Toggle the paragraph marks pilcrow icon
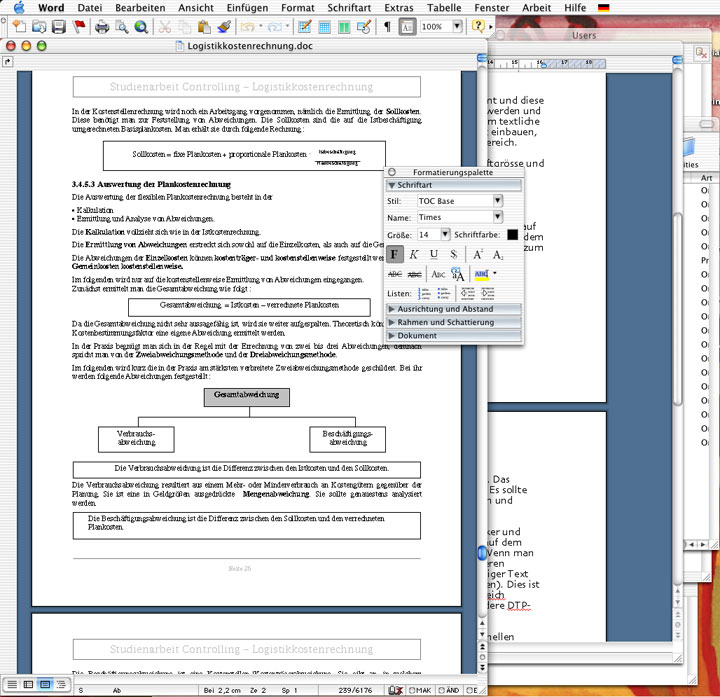This screenshot has height=697, width=720. pyautogui.click(x=387, y=27)
